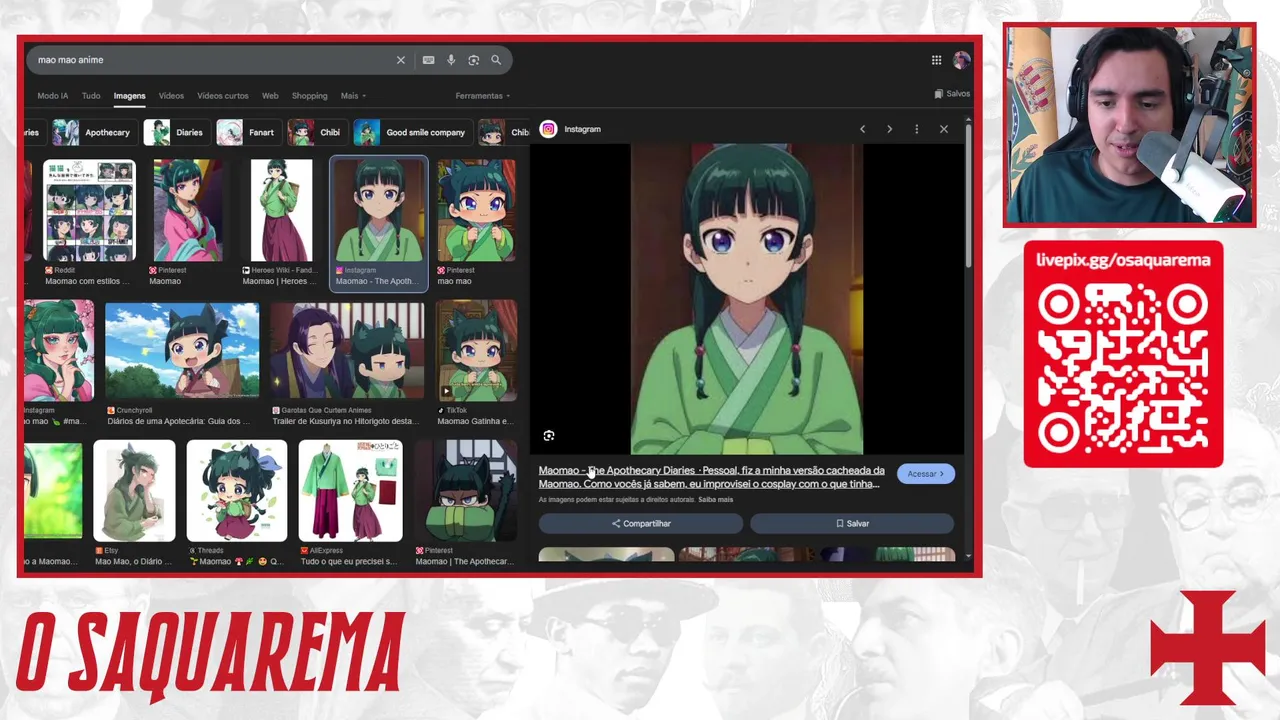Open the TikTok 'Maomao Gatinha' thumbnail
Viewport: 1280px width, 720px height.
[x=476, y=350]
